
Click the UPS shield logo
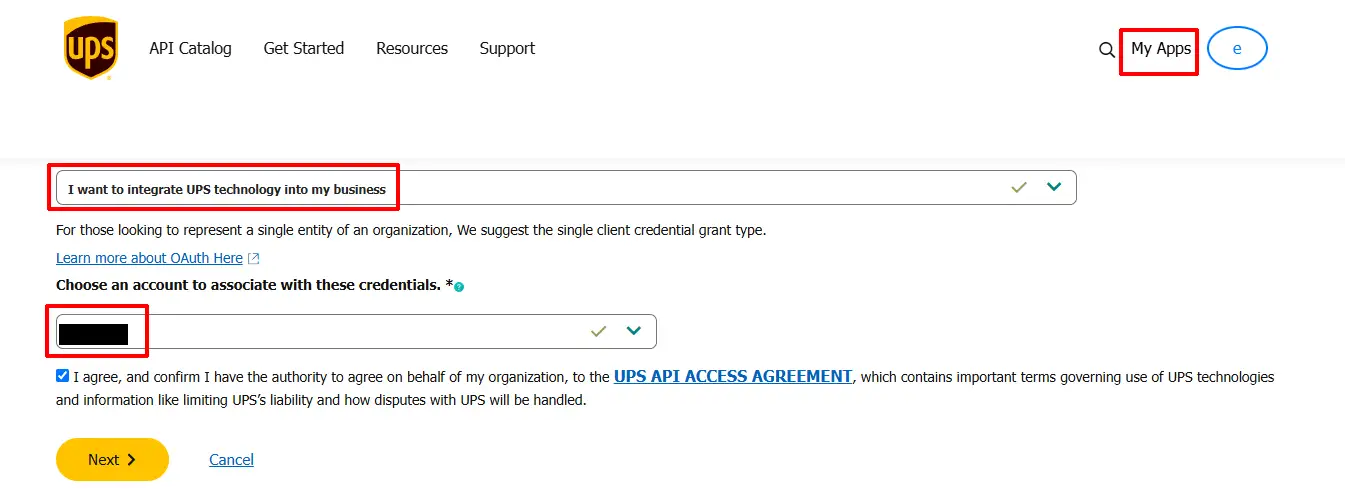91,50
